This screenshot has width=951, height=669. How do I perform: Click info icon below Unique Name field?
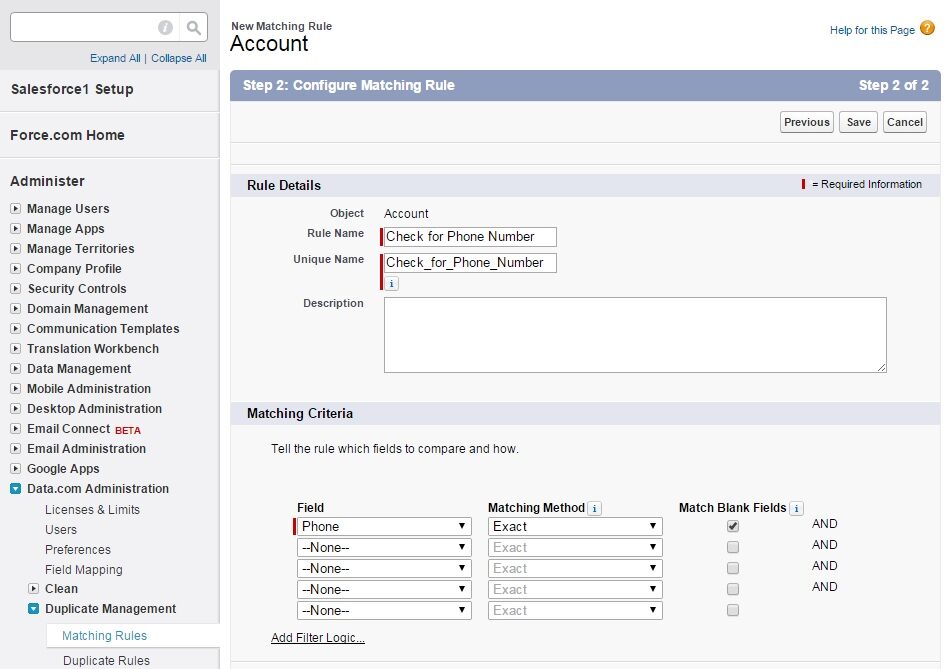pos(391,284)
